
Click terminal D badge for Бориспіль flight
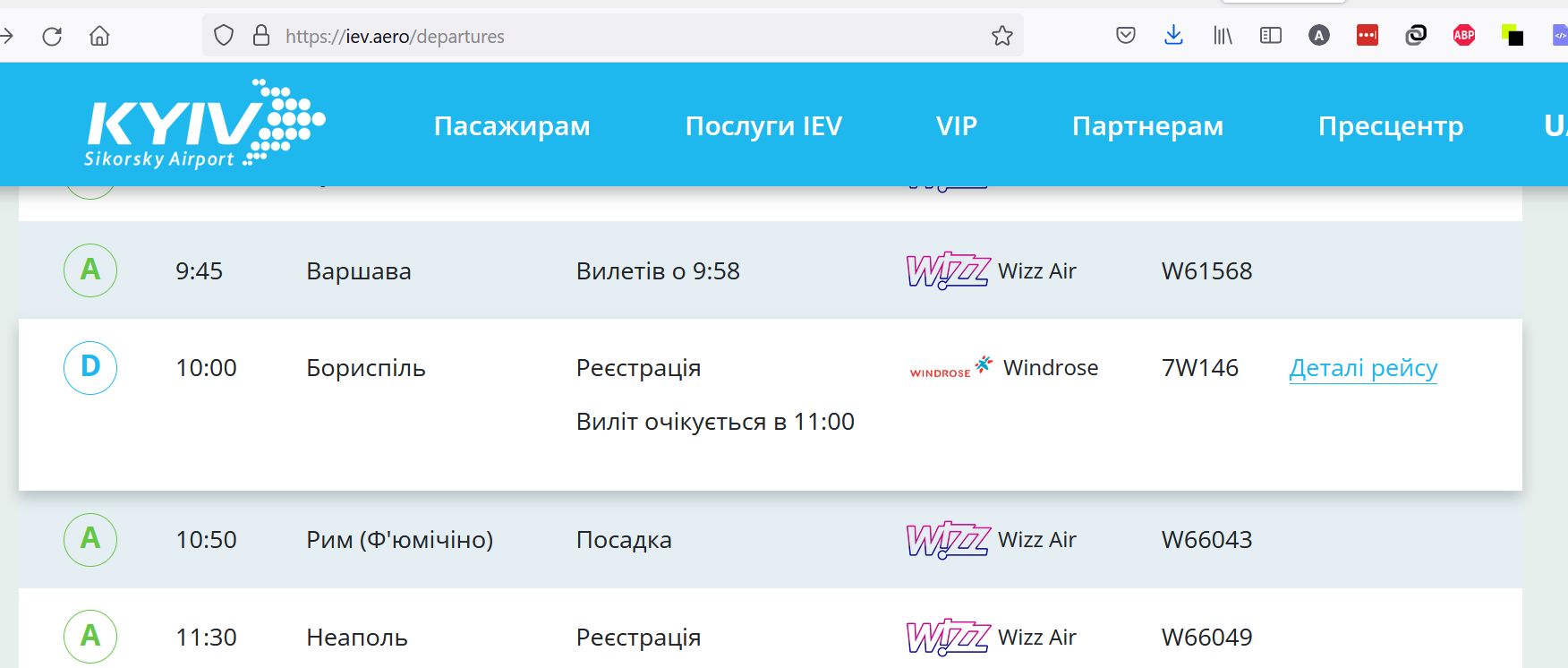[90, 367]
